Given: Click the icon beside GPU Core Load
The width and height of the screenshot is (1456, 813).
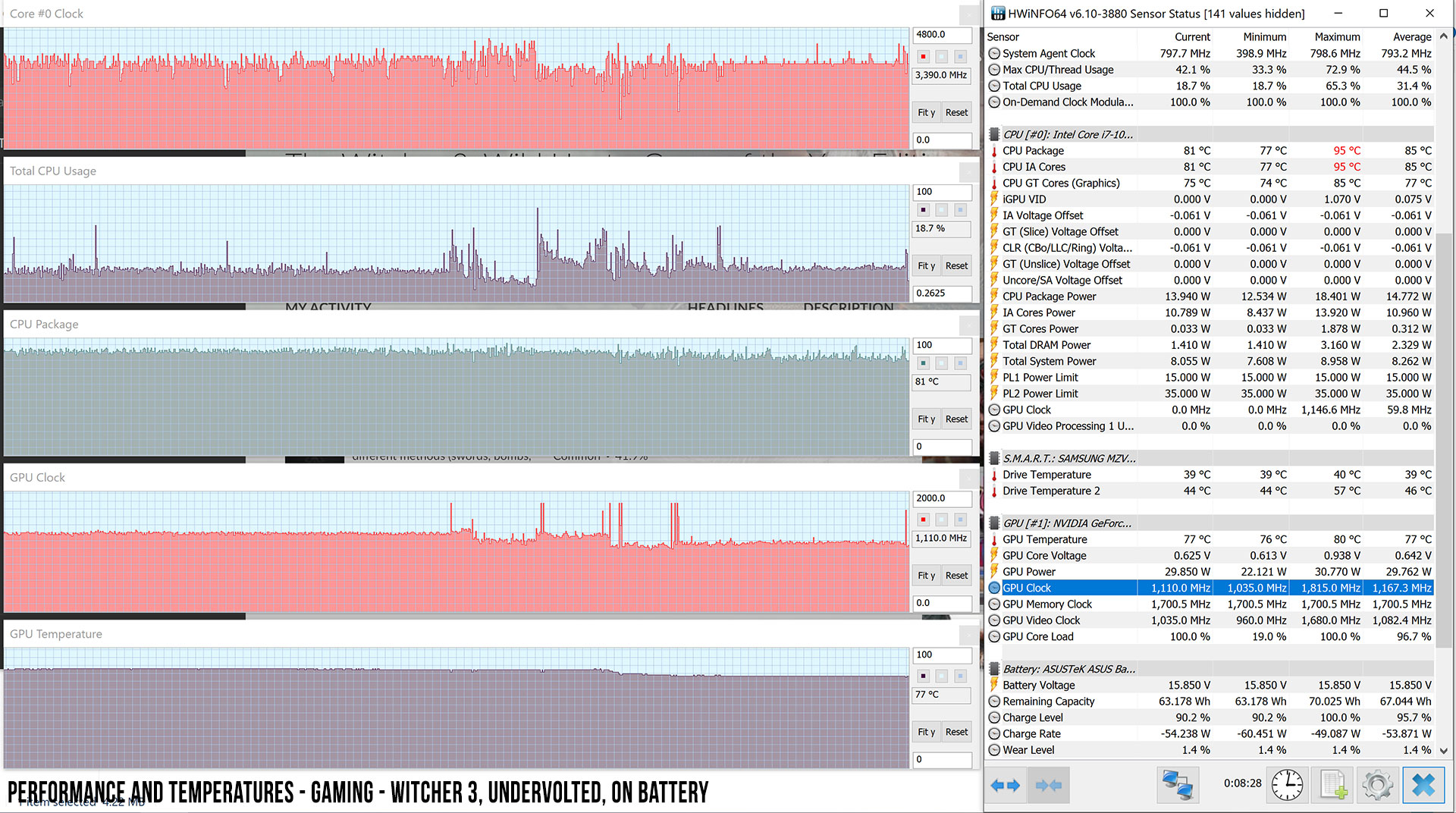Looking at the screenshot, I should coord(994,637).
